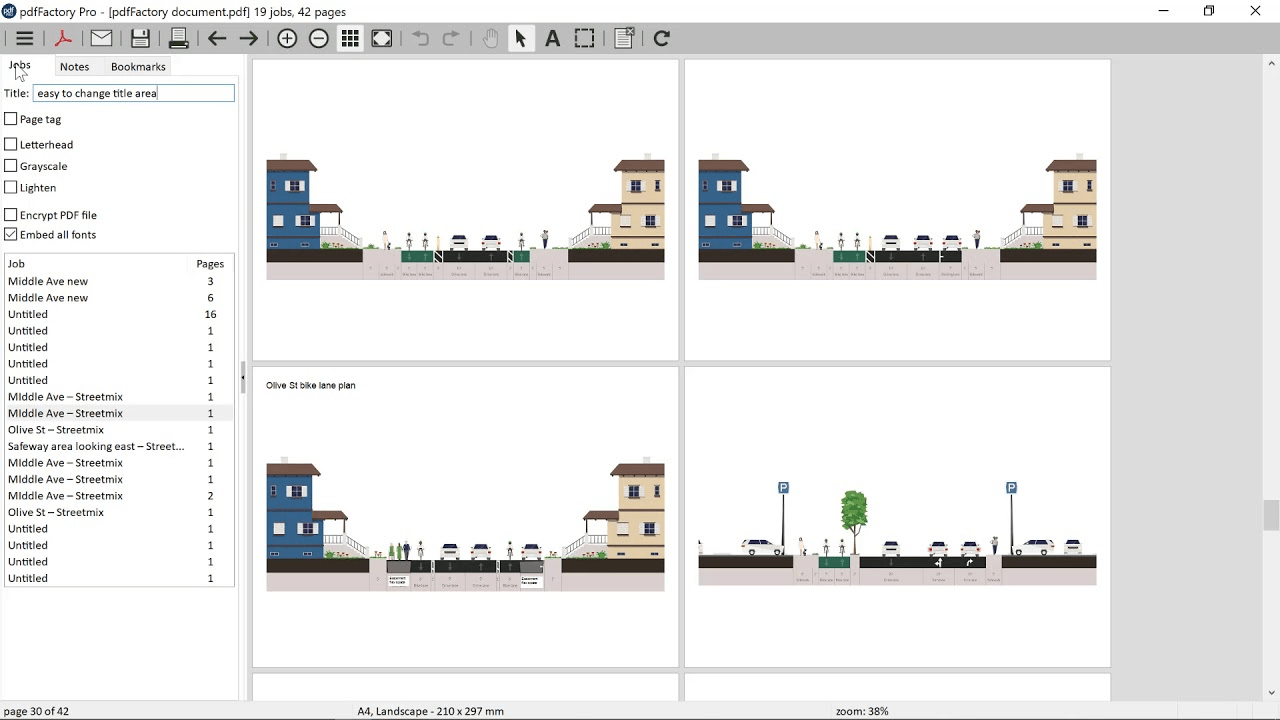The image size is (1280, 720).
Task: Click the Adobe PDF view icon
Action: [63, 38]
